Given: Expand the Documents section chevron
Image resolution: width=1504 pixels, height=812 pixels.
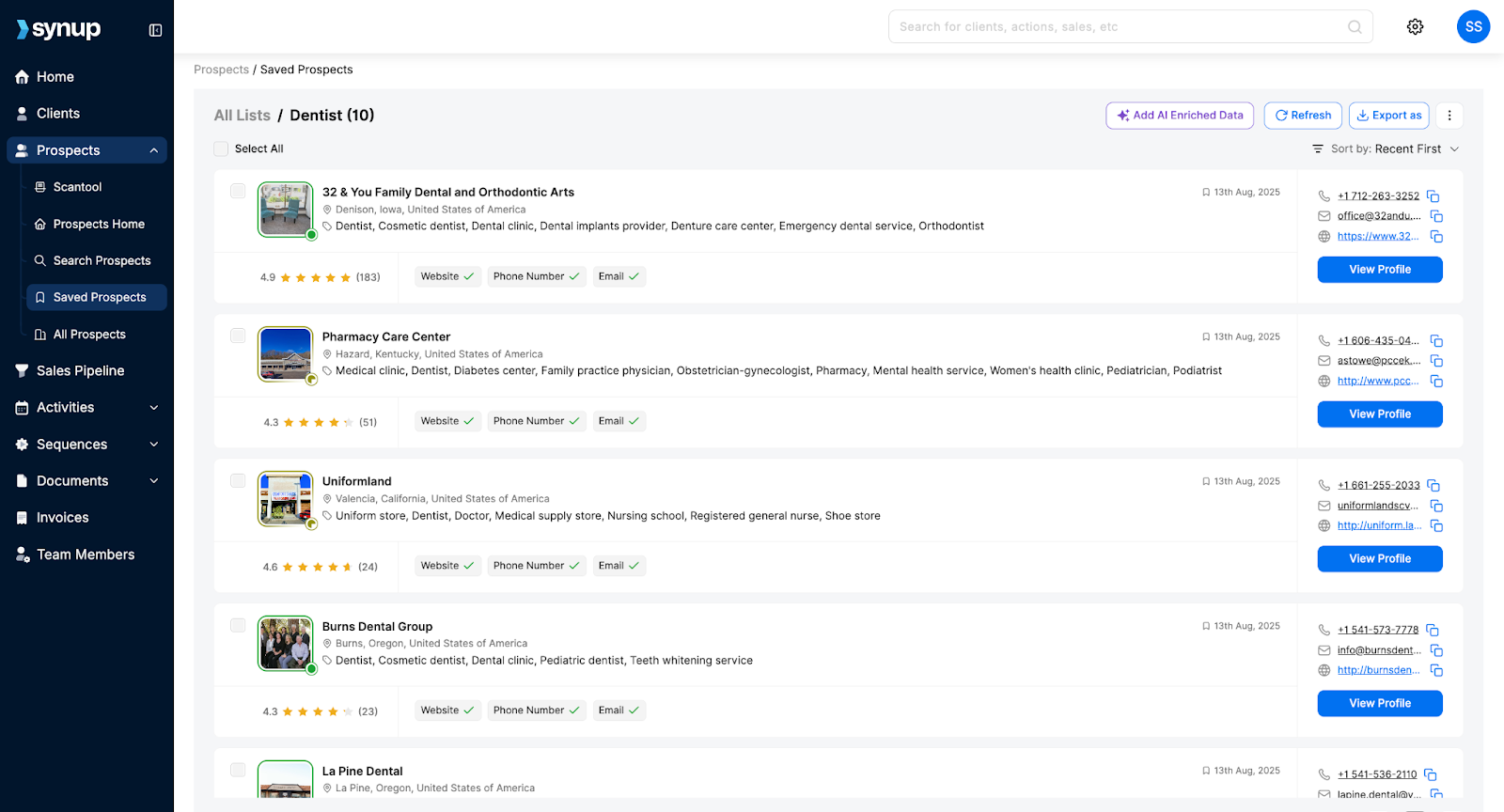Looking at the screenshot, I should tap(154, 481).
